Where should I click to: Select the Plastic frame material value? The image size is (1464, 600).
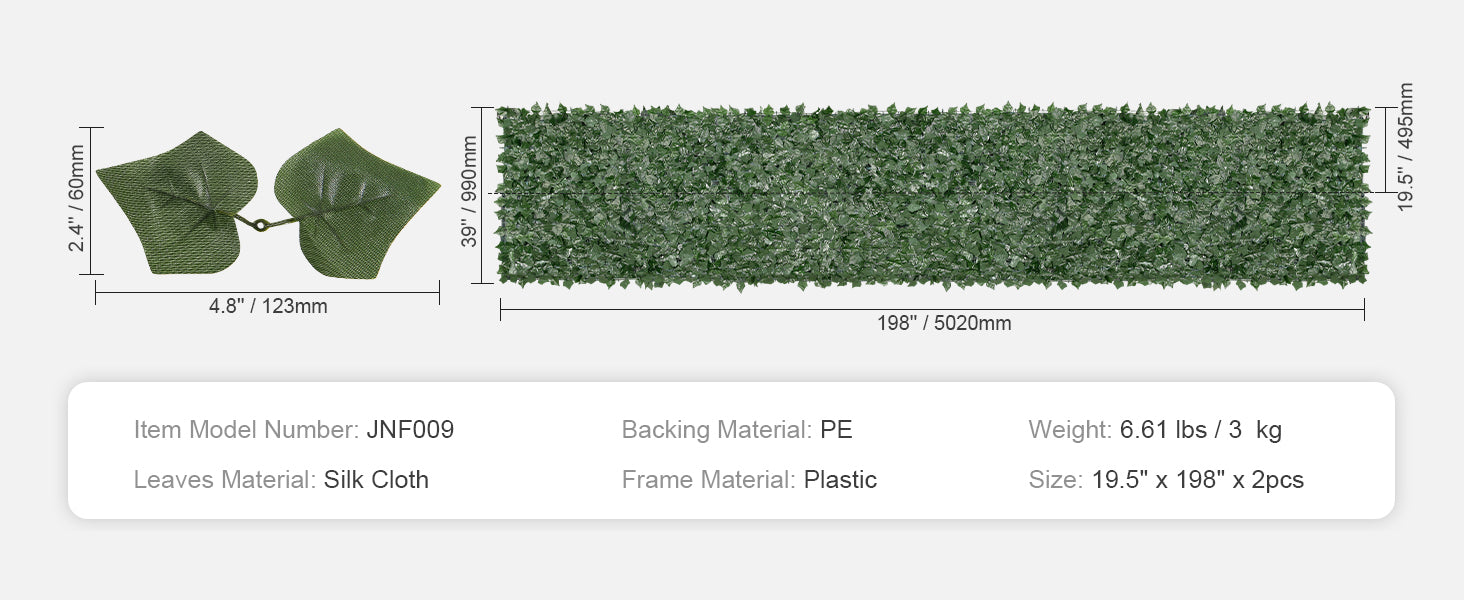pos(840,480)
